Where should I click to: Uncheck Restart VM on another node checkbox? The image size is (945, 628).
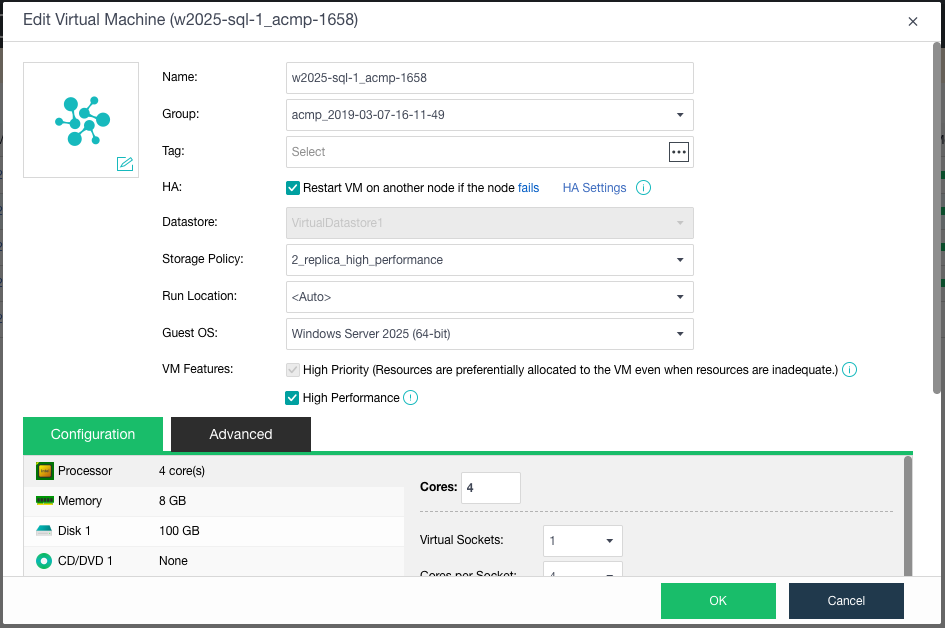(x=293, y=188)
